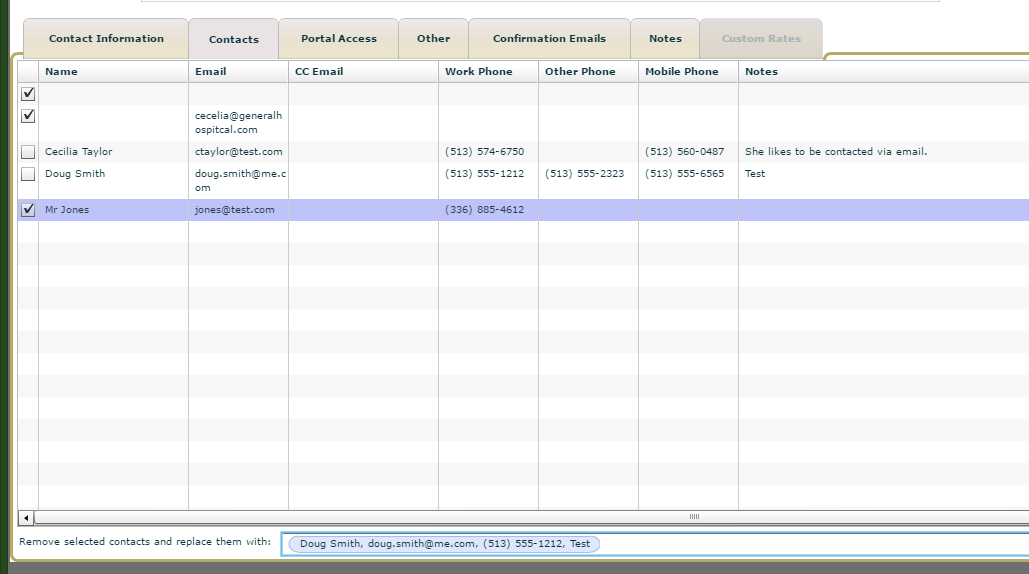Click email jones@test.com
Image resolution: width=1029 pixels, height=574 pixels.
pos(234,210)
